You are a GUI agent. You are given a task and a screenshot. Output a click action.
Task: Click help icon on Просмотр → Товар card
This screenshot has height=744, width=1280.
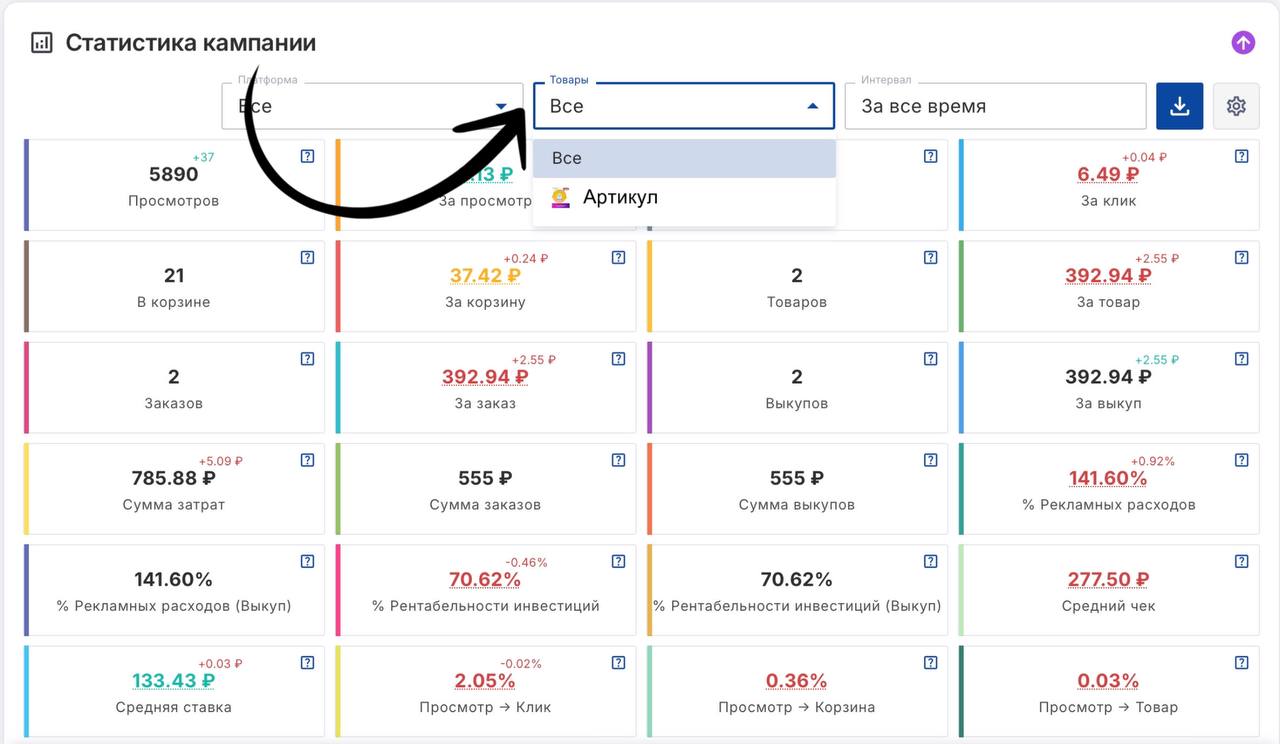click(1241, 662)
